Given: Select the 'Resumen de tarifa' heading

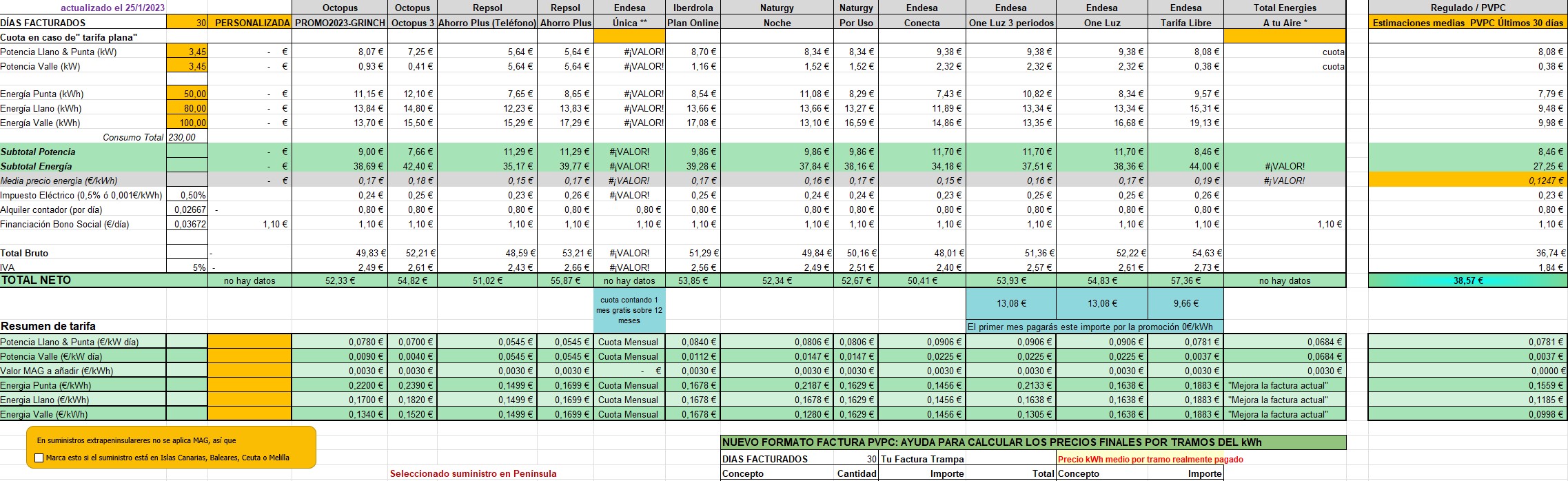Looking at the screenshot, I should tap(48, 326).
